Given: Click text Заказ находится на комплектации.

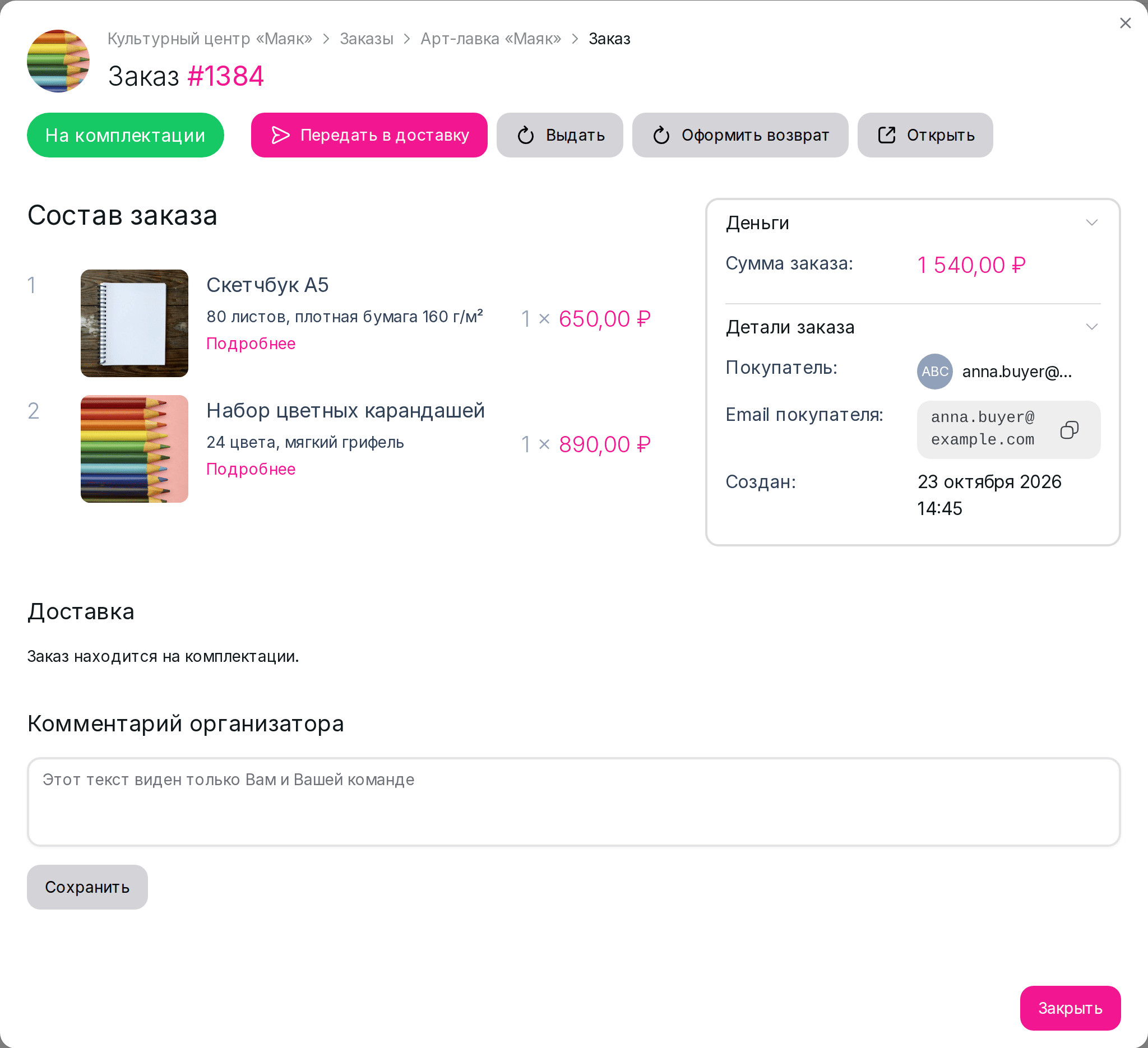Looking at the screenshot, I should pos(163,656).
